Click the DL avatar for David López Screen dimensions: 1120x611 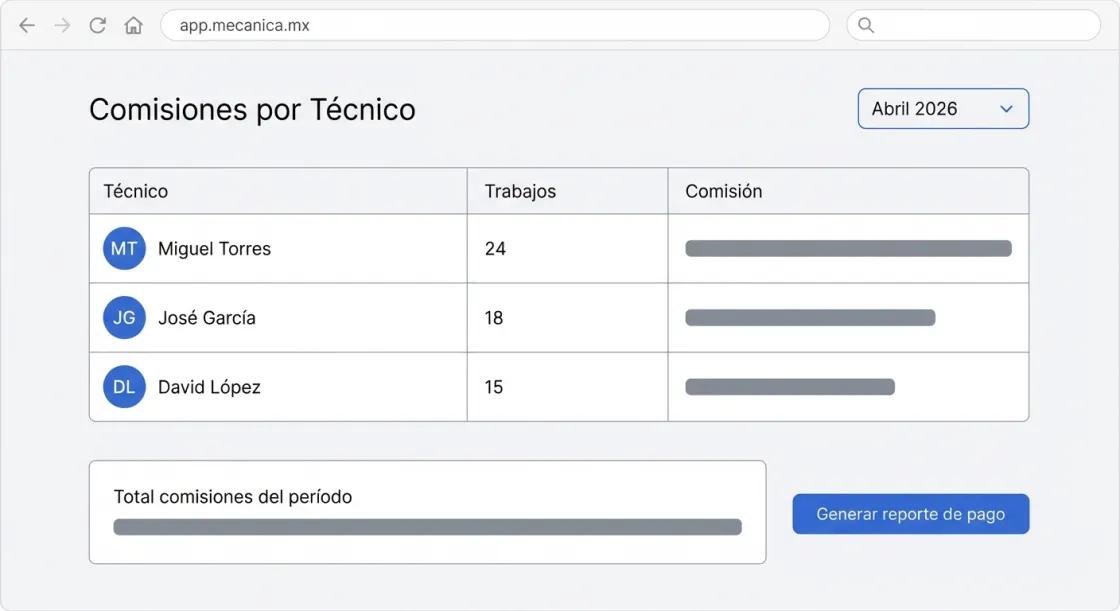click(x=124, y=386)
